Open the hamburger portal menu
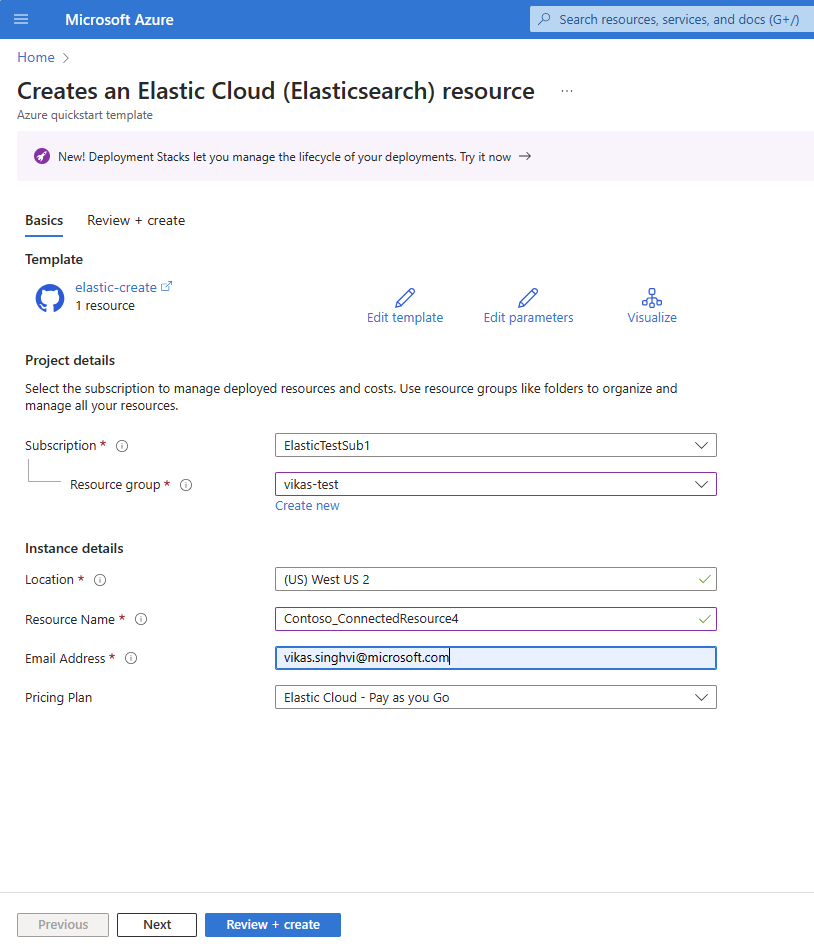 (21, 19)
